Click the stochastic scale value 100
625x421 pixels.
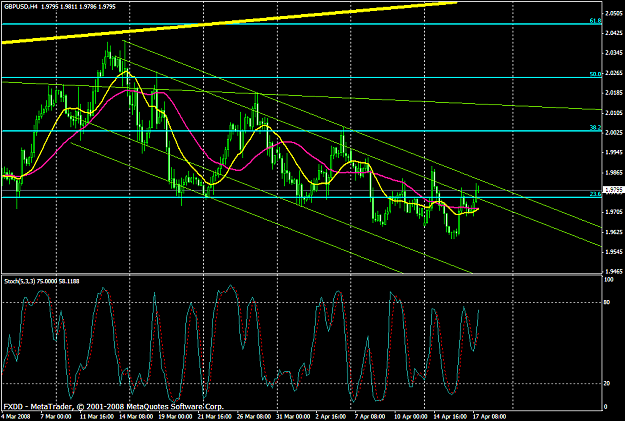click(x=609, y=280)
